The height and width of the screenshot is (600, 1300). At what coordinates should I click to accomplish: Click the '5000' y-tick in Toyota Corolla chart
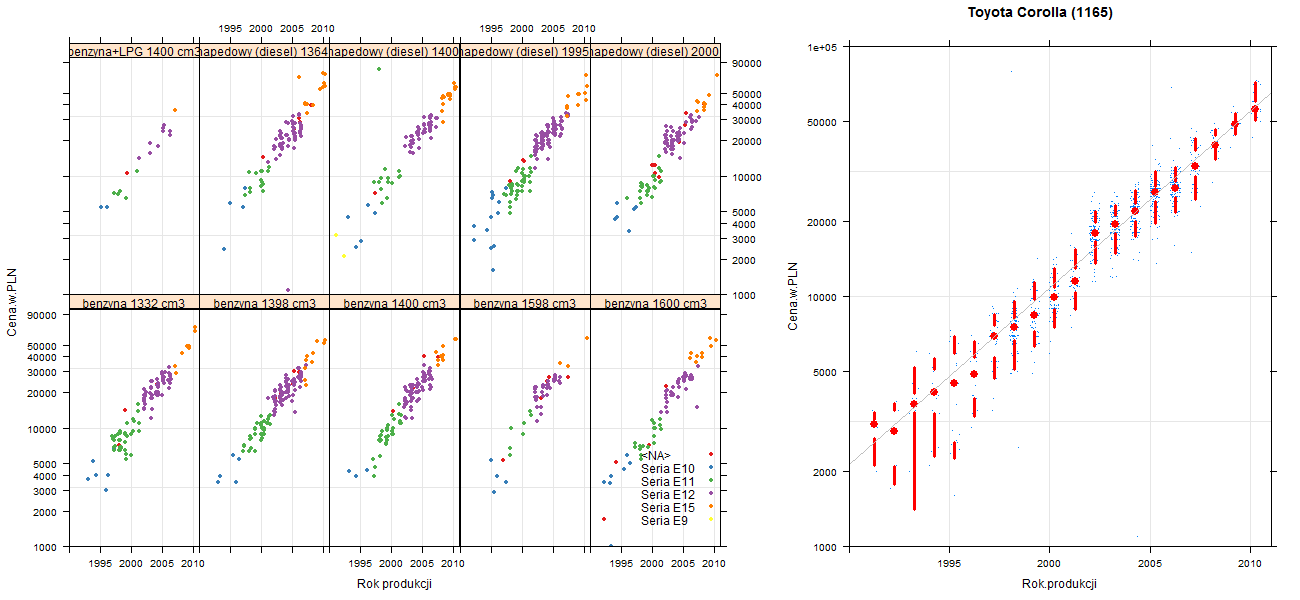(x=825, y=371)
